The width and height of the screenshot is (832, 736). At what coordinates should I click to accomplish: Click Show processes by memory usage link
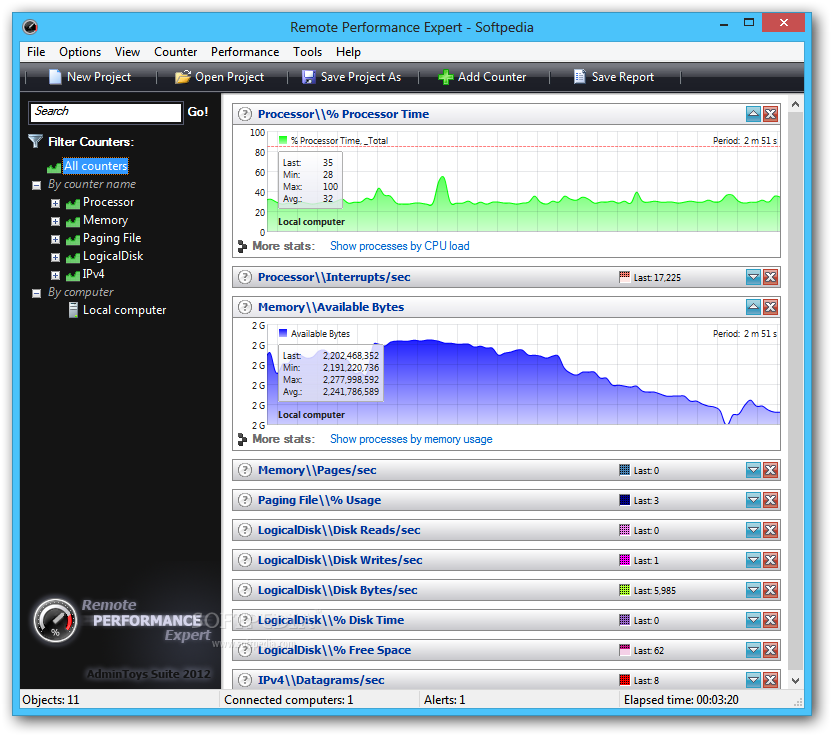point(411,439)
